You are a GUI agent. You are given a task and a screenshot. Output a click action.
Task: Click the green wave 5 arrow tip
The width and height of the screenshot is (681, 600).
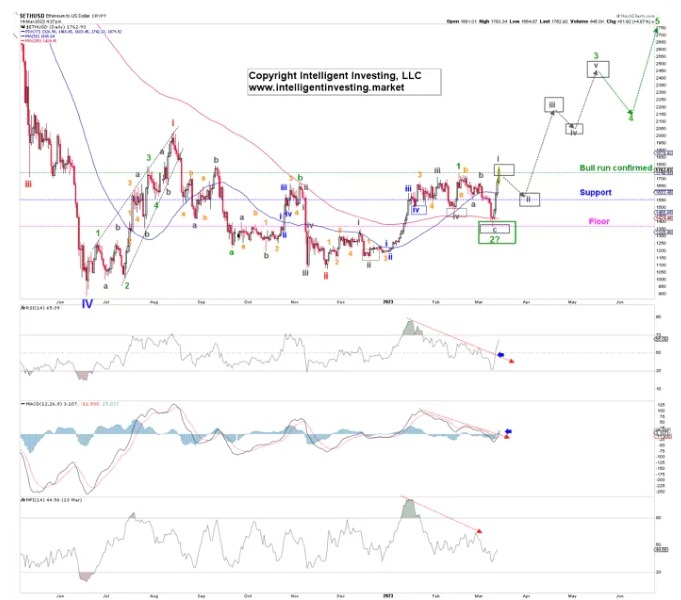coord(657,31)
